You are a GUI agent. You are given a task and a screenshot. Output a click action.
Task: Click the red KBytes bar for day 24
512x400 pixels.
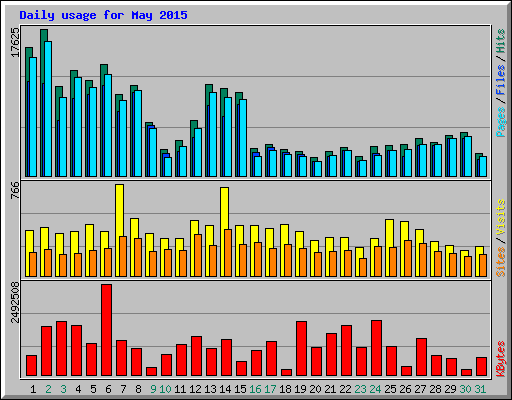pos(377,348)
